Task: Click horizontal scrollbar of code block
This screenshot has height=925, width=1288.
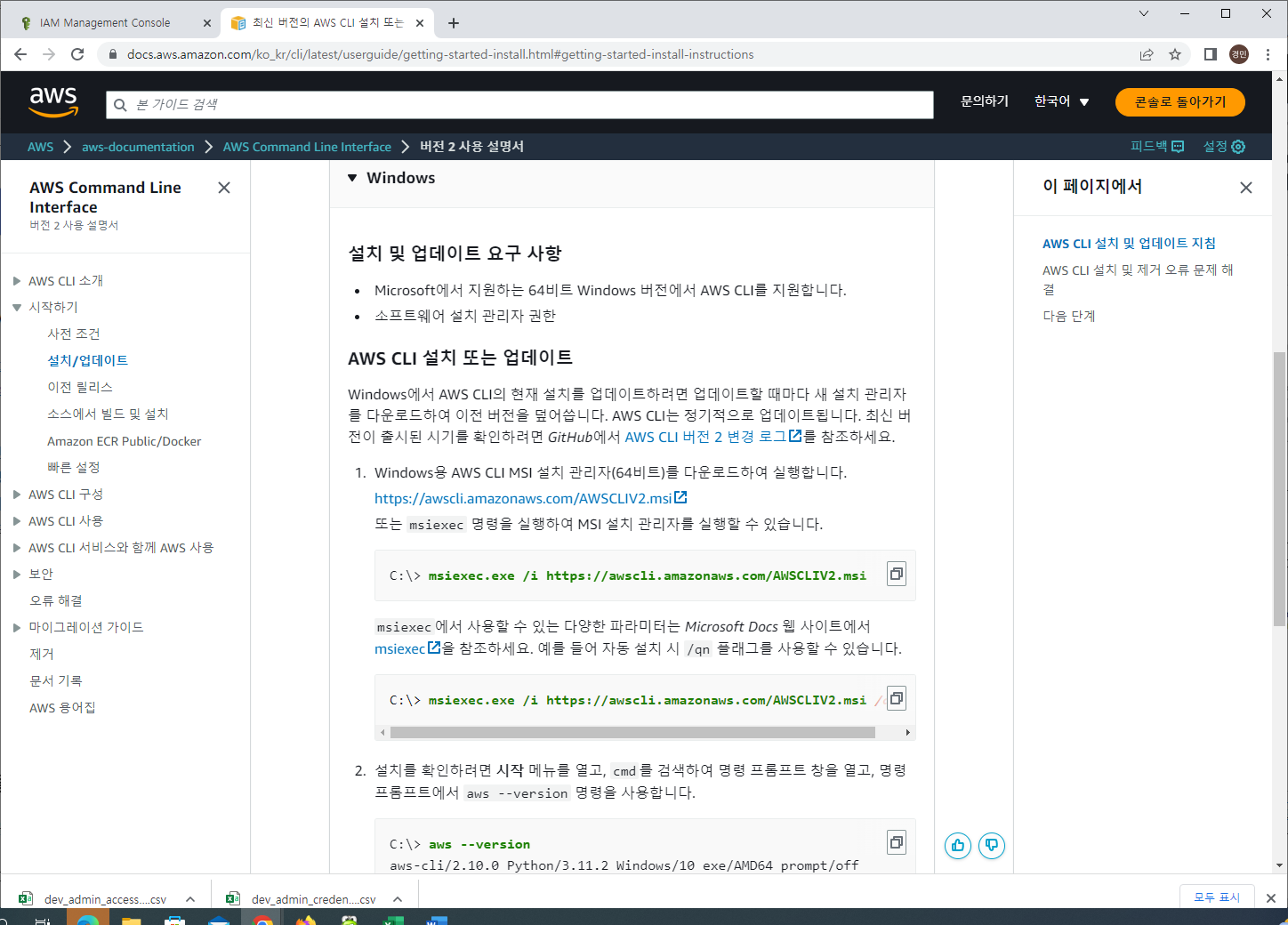Action: tap(632, 732)
